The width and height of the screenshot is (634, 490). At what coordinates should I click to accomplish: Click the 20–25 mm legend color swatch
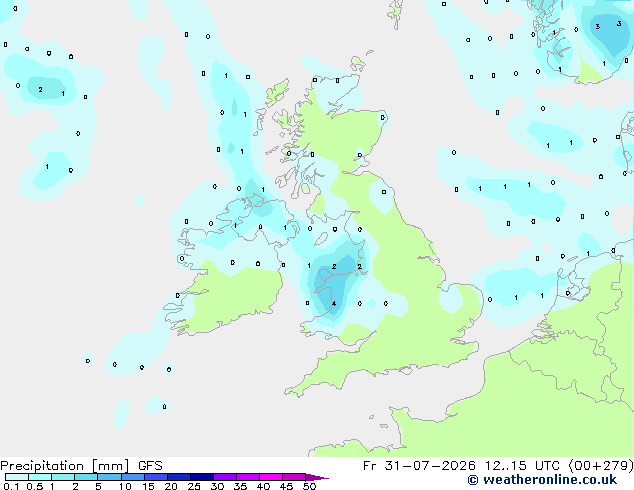178,477
